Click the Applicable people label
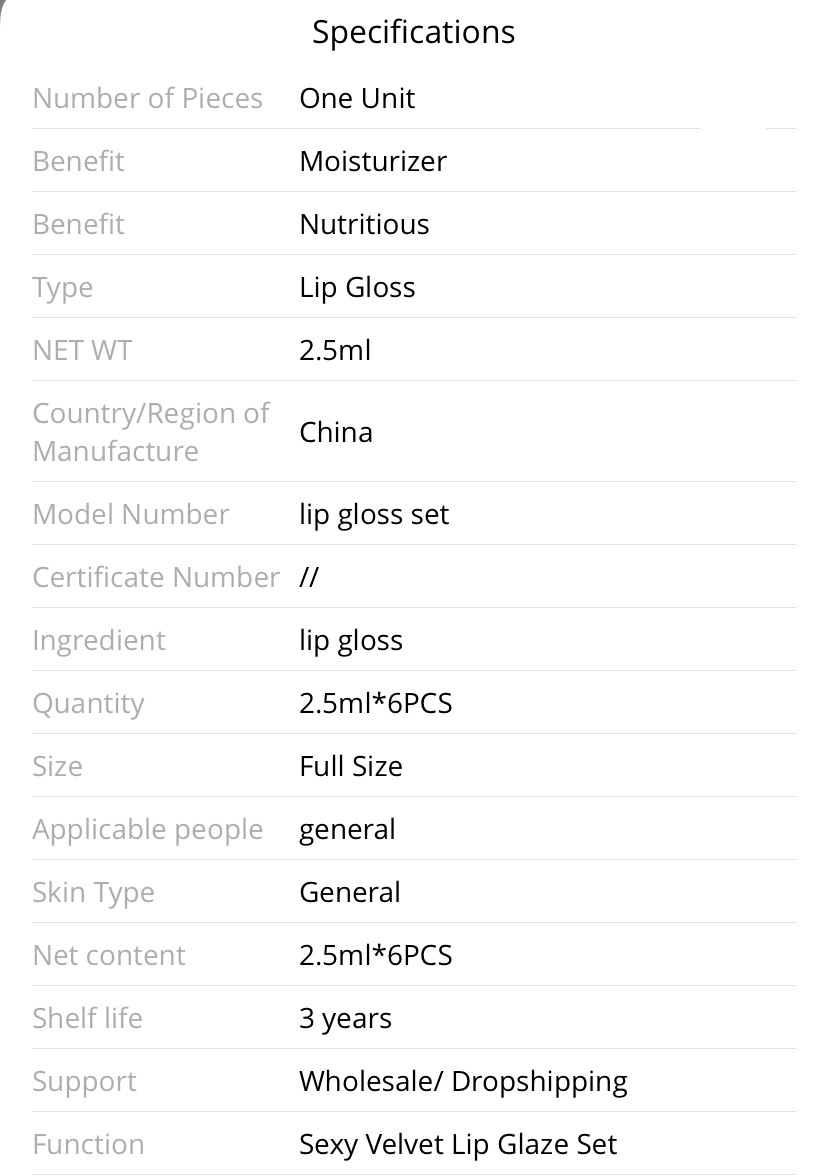828x1176 pixels. pos(148,830)
